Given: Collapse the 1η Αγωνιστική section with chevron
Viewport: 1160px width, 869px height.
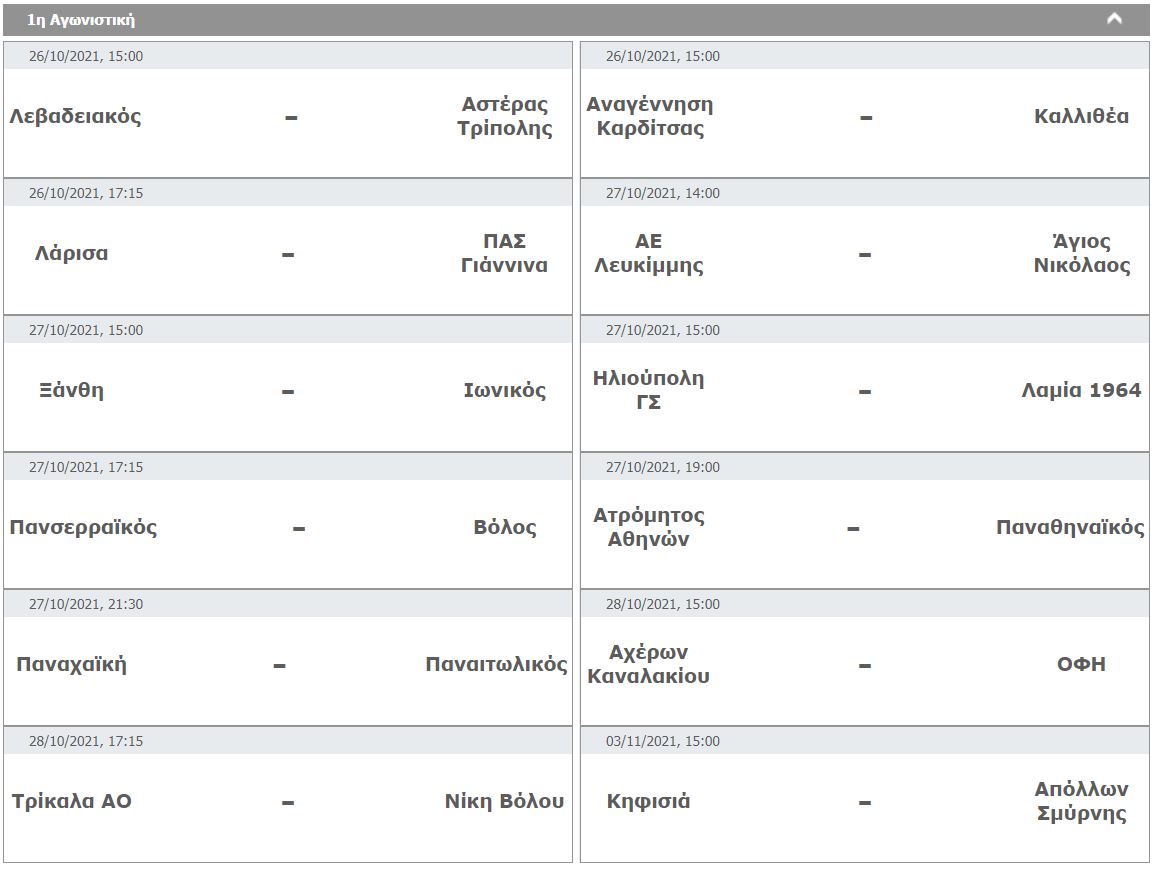Looking at the screenshot, I should pos(1113,19).
